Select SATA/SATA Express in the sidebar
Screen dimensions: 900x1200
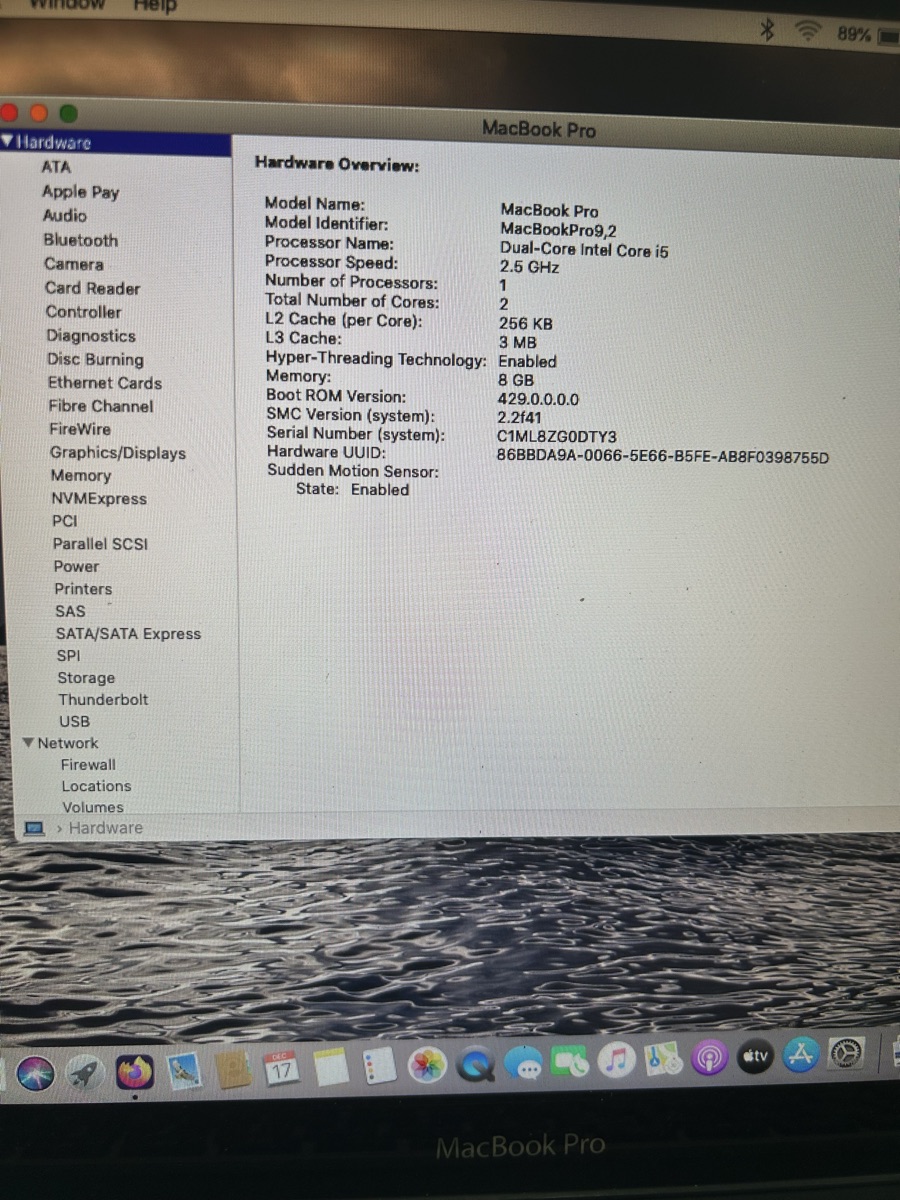[128, 634]
